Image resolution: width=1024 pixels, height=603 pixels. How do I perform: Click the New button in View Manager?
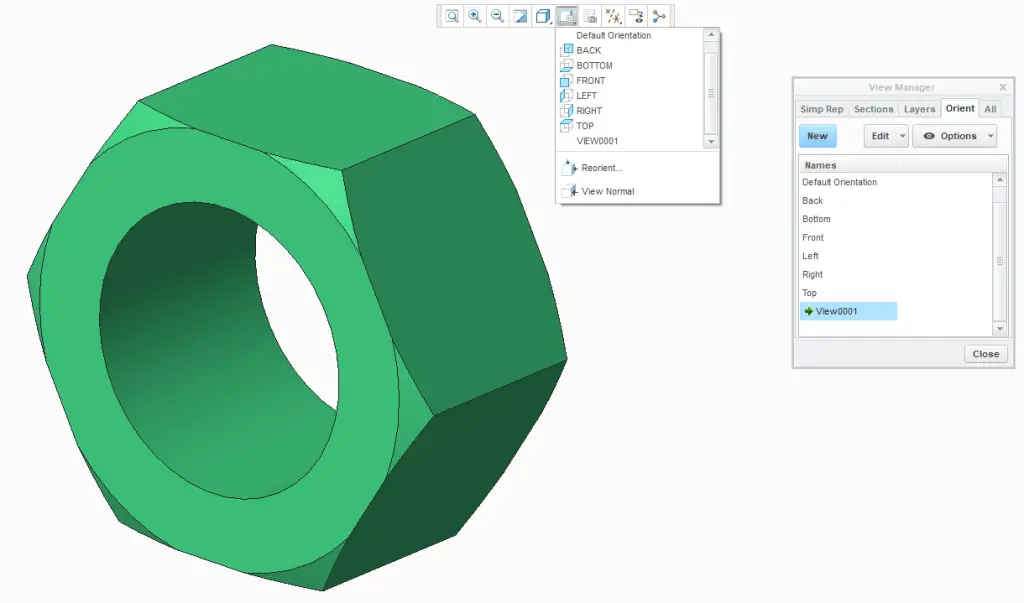(817, 136)
